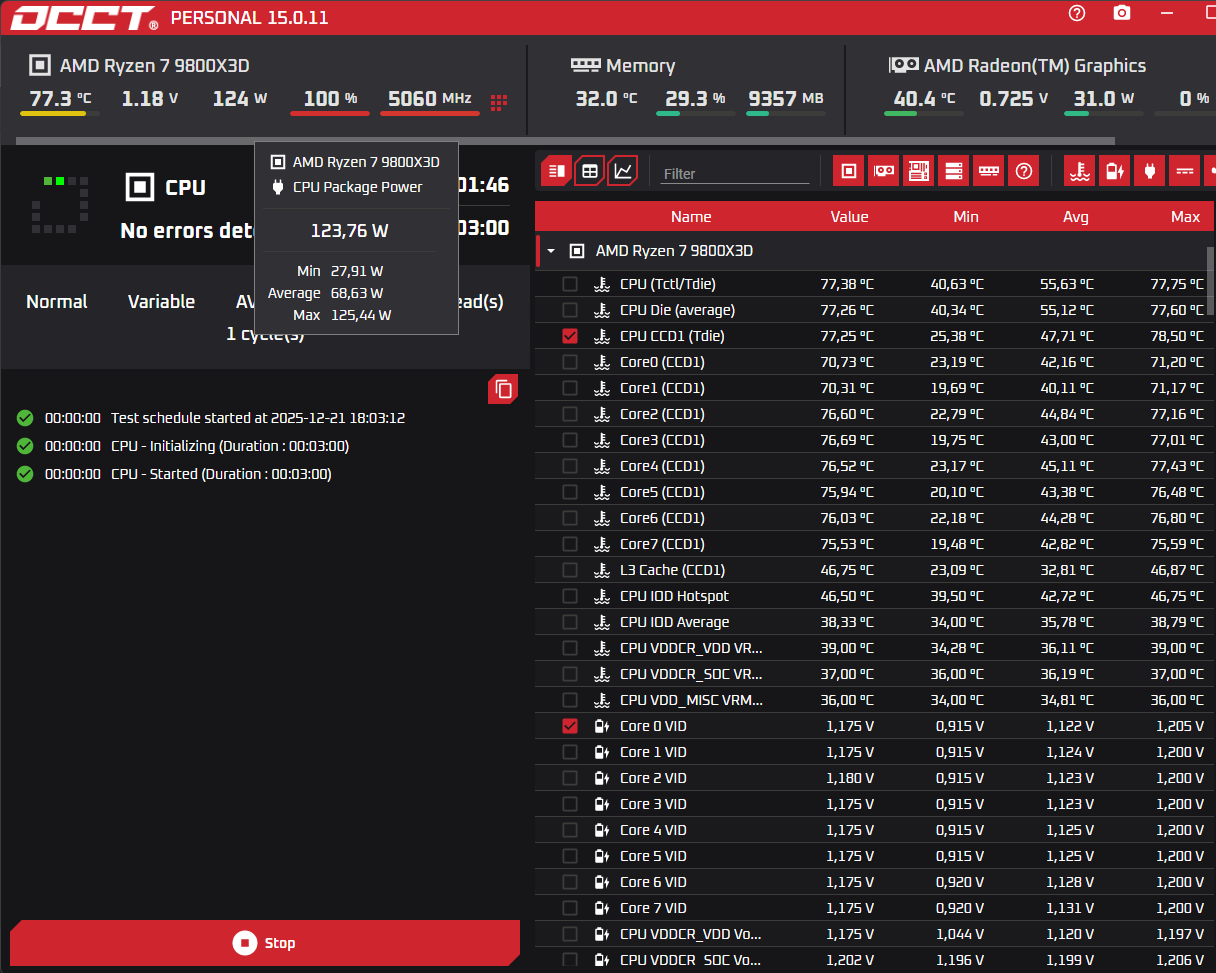The image size is (1216, 973).
Task: Click the Filter text field
Action: click(735, 173)
